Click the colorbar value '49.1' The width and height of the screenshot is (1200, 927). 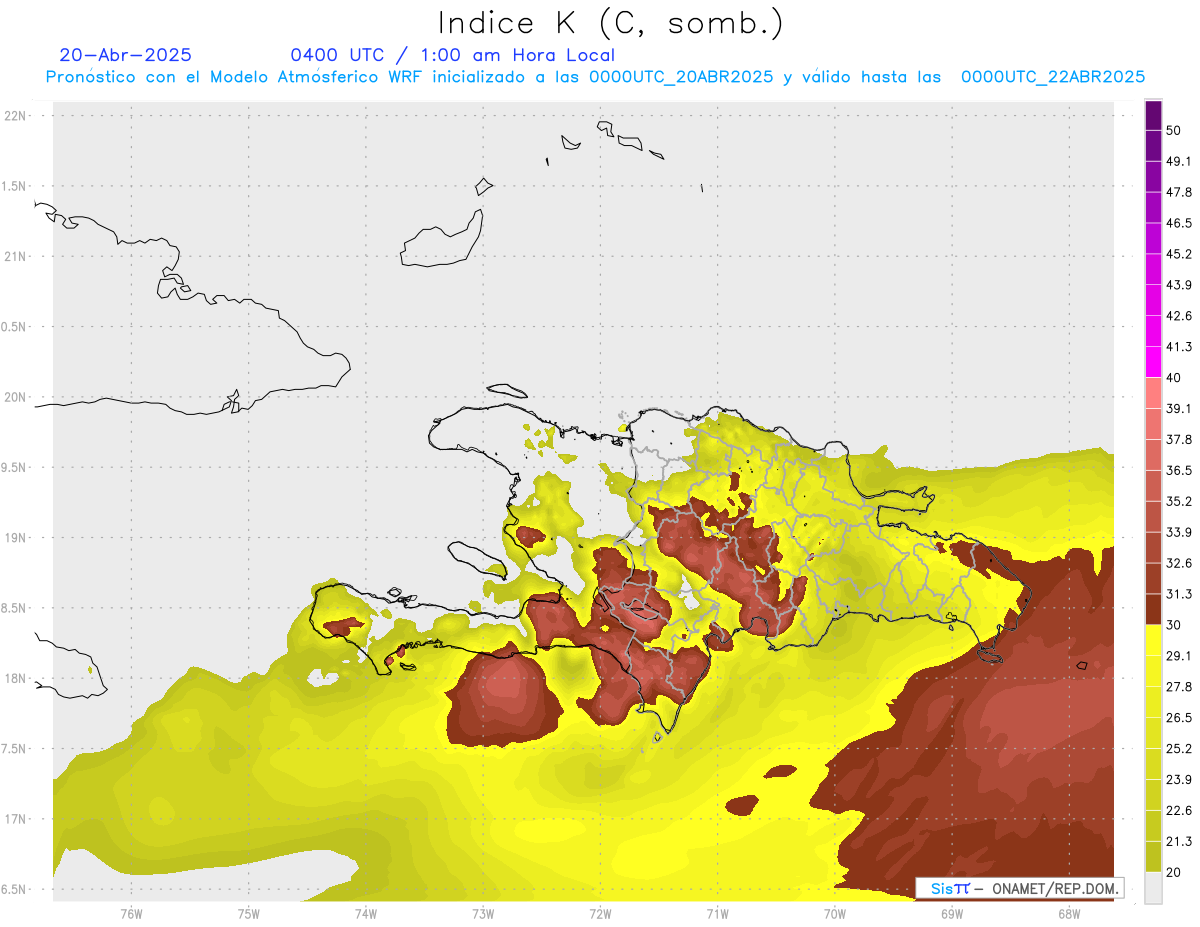coord(1179,161)
